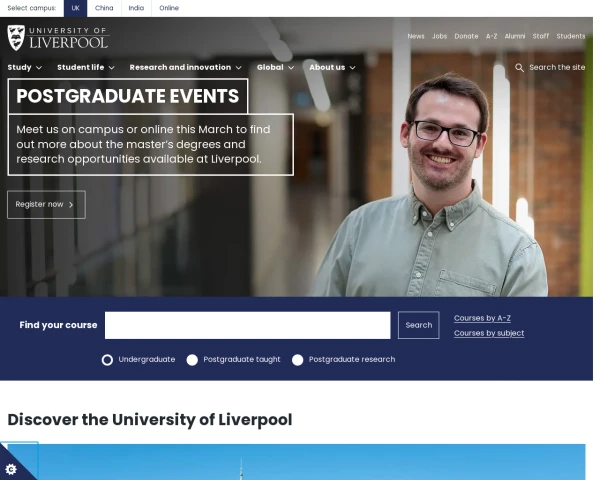Switch to the China campus tab

pos(104,8)
